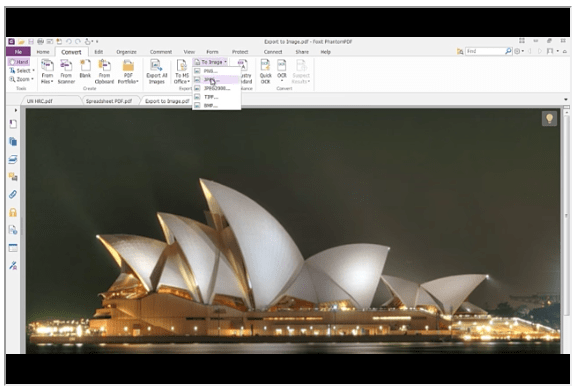
Task: Open the Fields panel icon
Action: tap(13, 248)
